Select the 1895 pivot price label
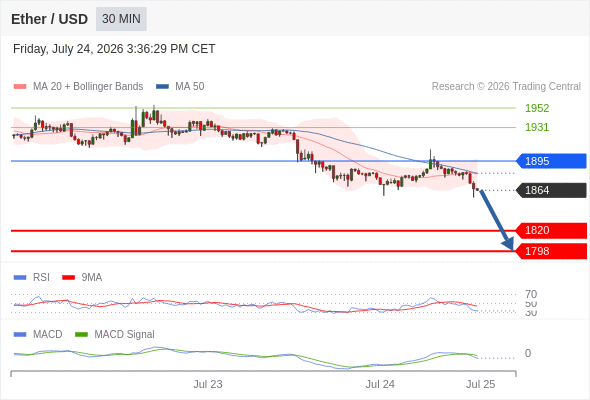The image size is (590, 400). pyautogui.click(x=551, y=161)
